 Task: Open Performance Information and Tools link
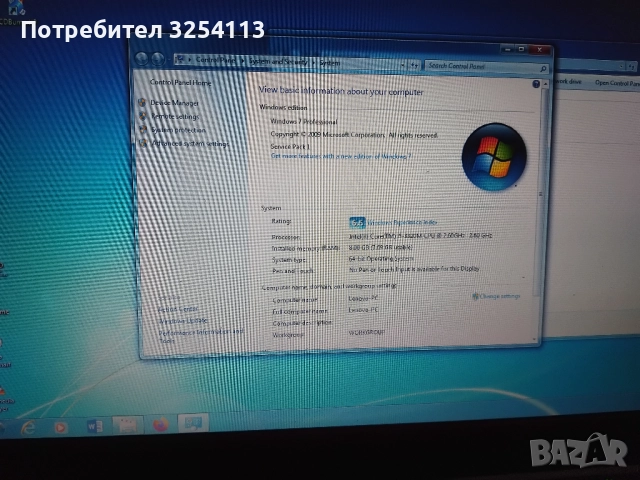[201, 336]
